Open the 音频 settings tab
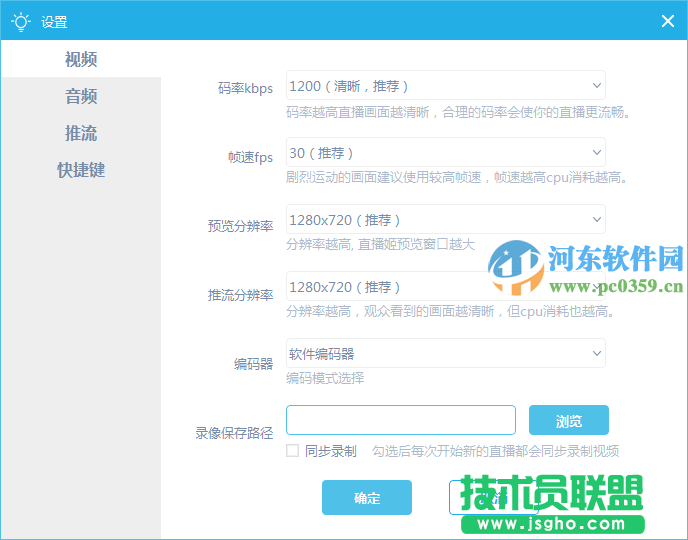Image resolution: width=688 pixels, height=540 pixels. click(x=81, y=96)
